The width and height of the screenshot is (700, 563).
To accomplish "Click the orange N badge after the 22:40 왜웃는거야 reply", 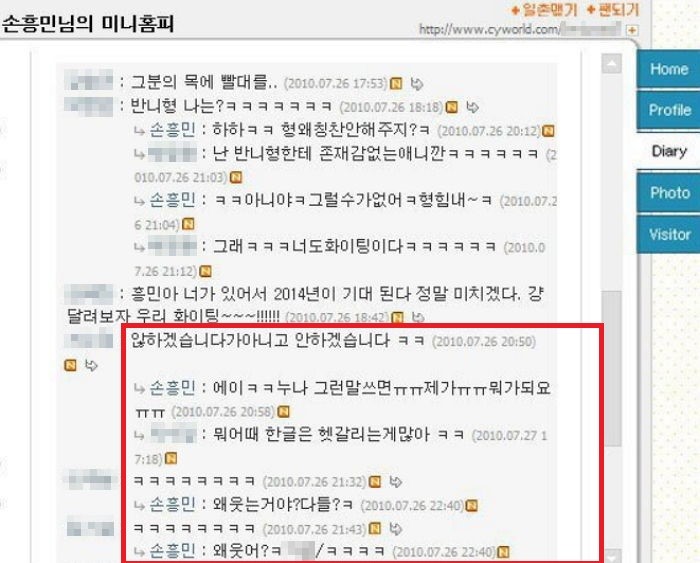I will point(471,506).
